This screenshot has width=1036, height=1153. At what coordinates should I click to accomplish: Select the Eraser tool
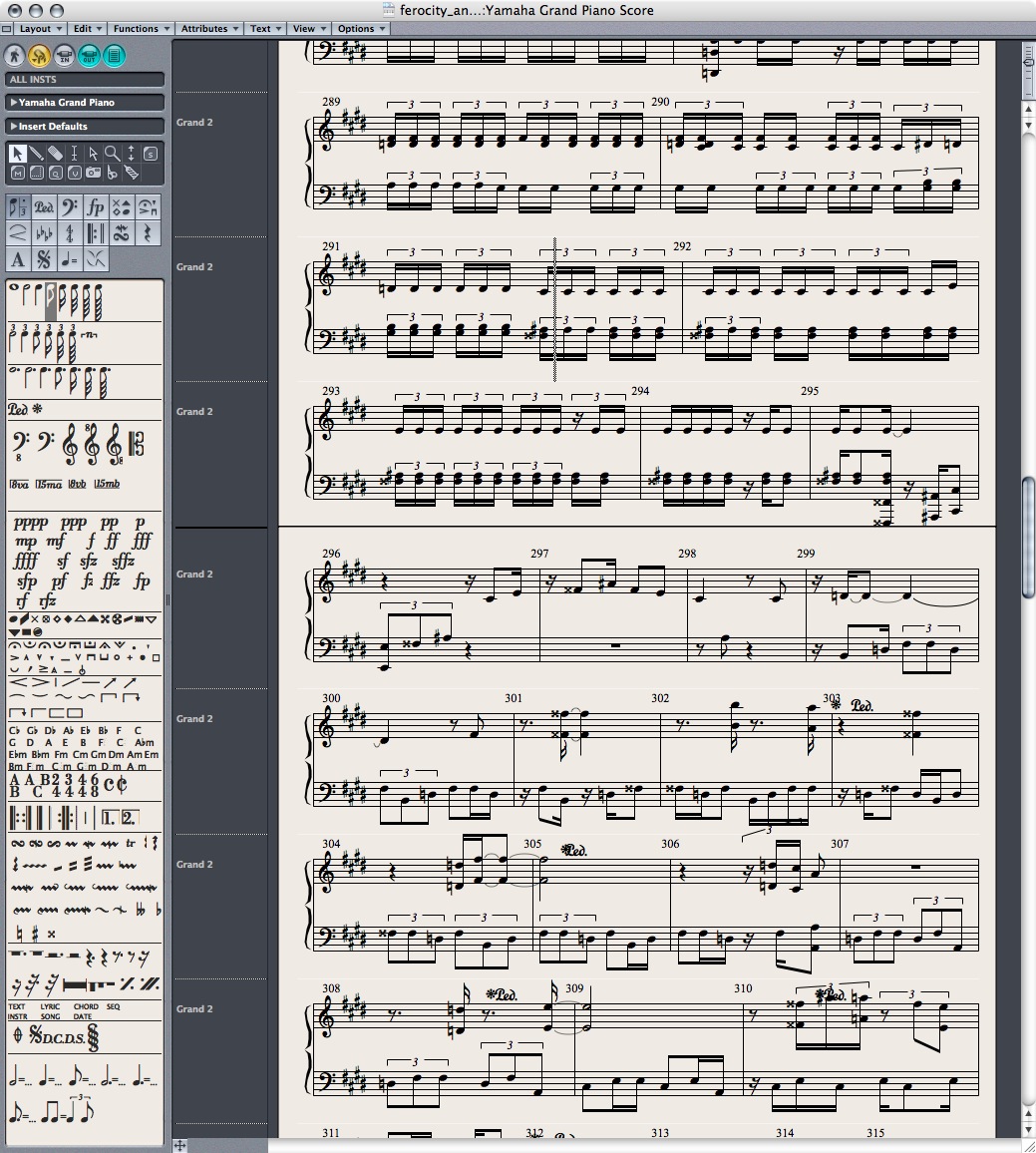coord(56,153)
